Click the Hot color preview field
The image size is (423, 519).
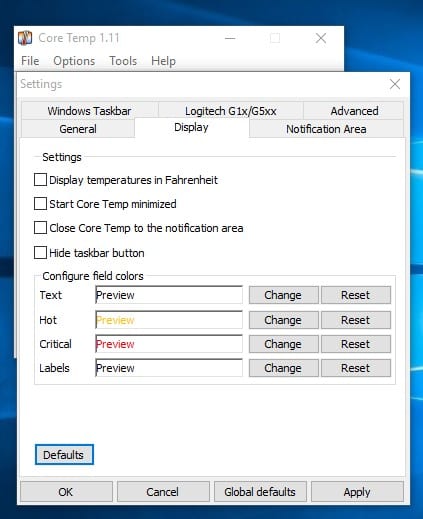(169, 320)
